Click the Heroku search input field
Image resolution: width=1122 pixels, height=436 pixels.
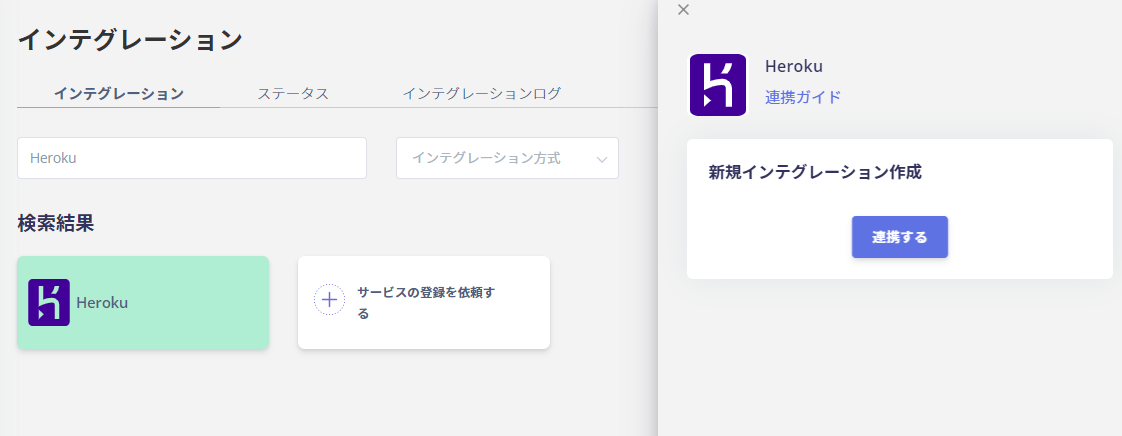(192, 158)
